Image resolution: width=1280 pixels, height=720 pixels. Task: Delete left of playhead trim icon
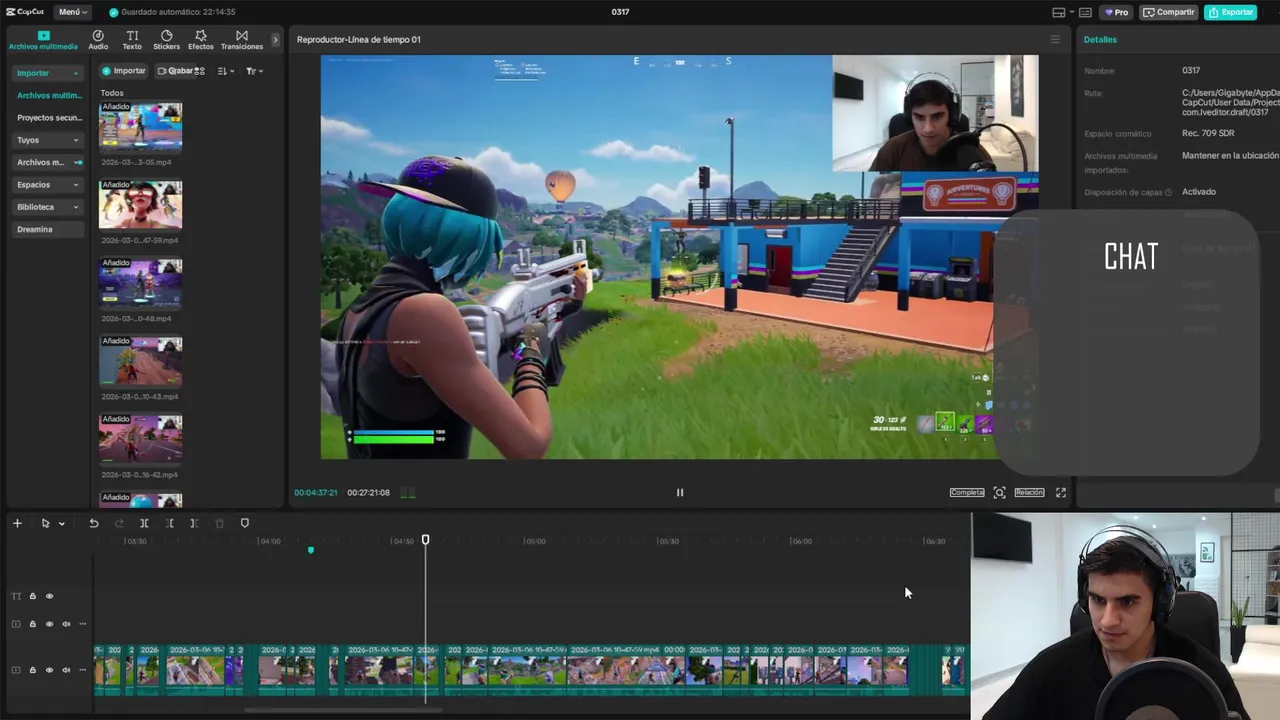tap(169, 523)
